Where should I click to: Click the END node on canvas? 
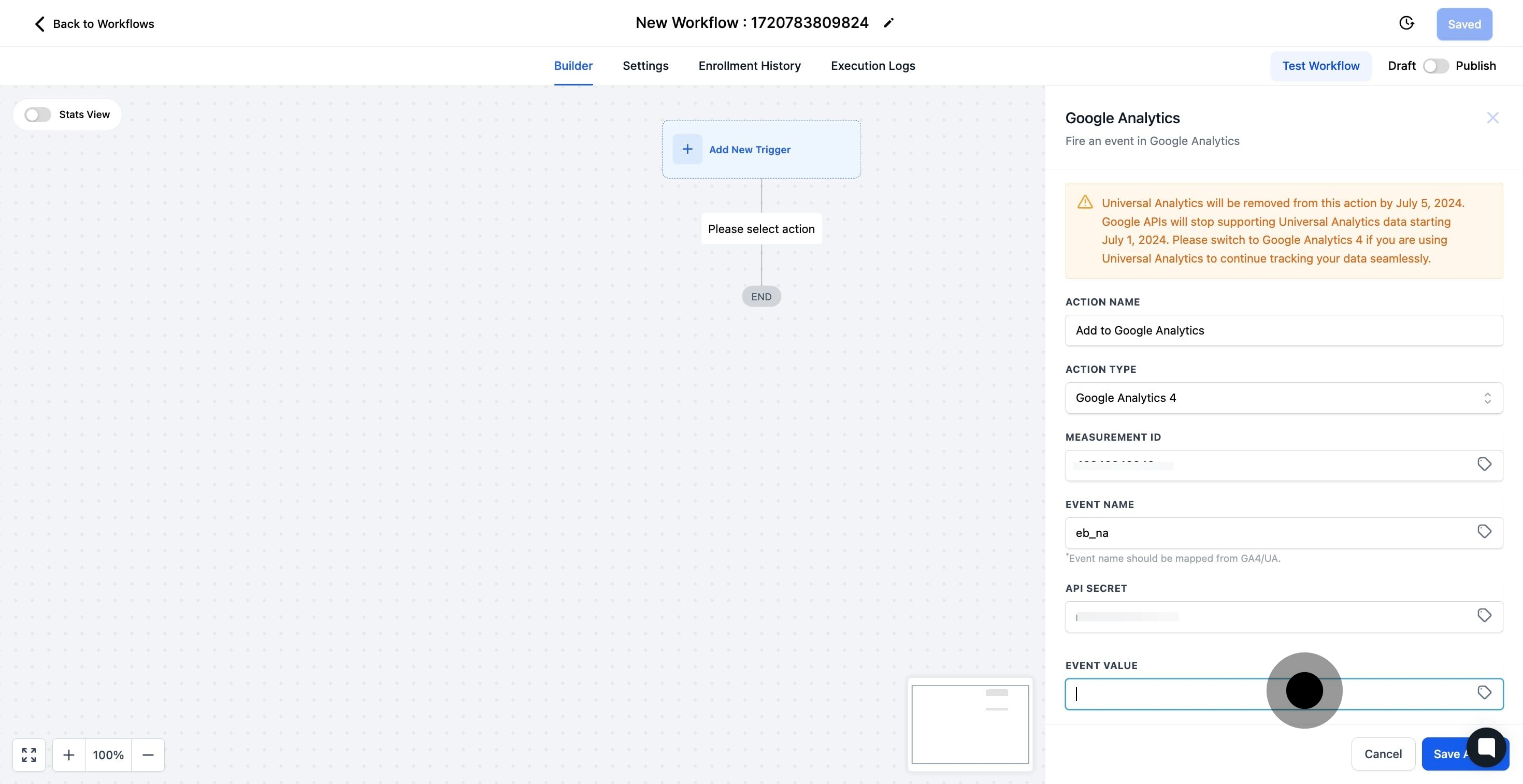point(761,297)
